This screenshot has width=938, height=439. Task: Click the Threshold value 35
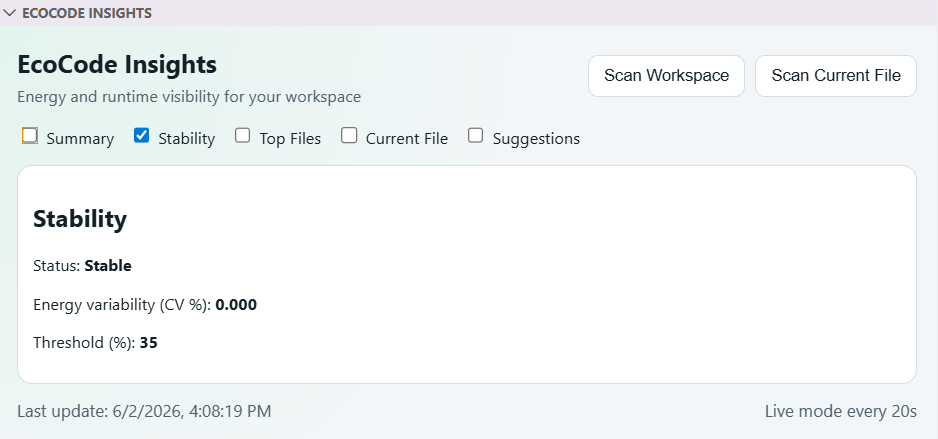[148, 343]
